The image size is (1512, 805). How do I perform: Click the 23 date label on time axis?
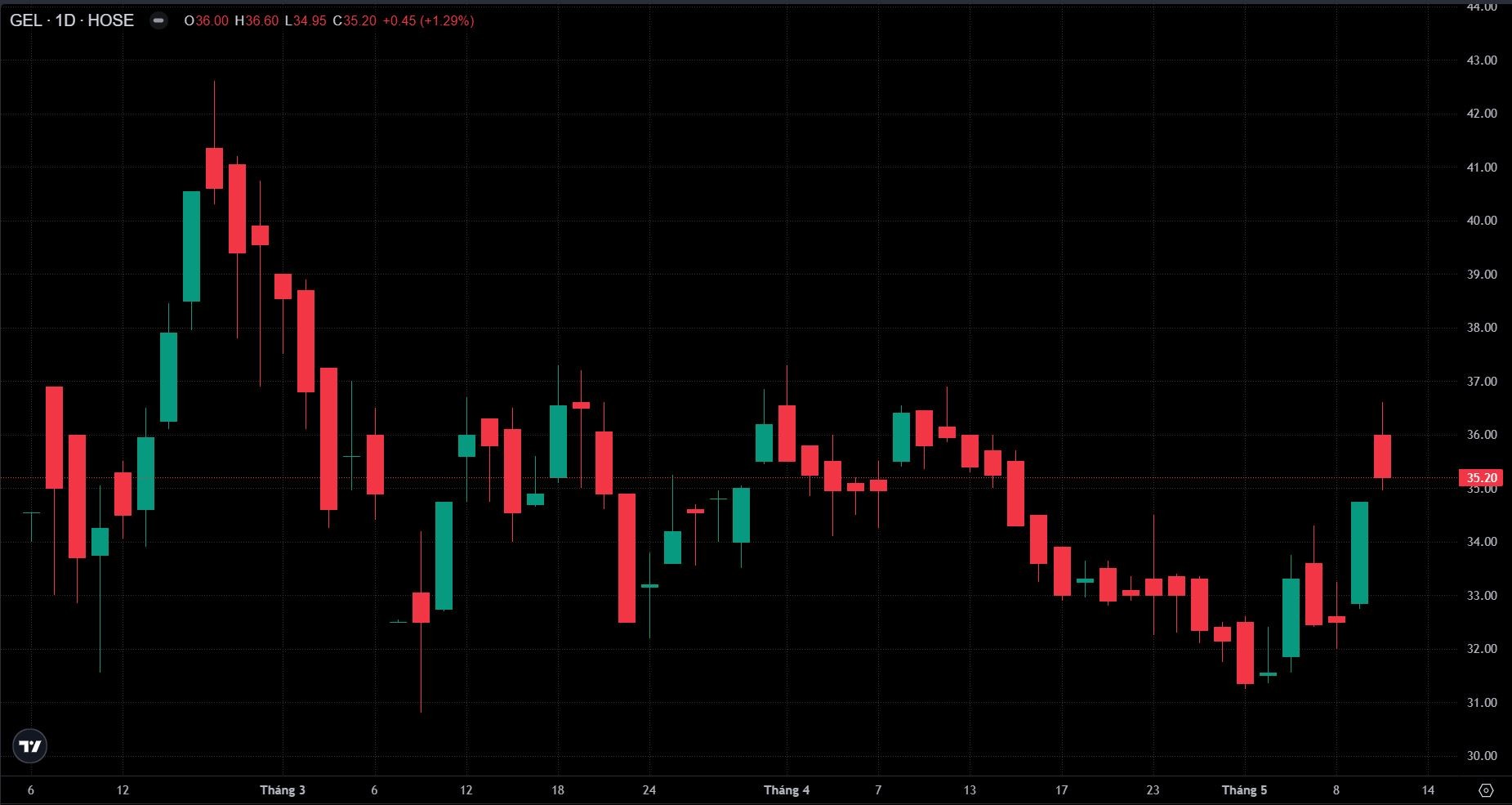tap(1153, 790)
